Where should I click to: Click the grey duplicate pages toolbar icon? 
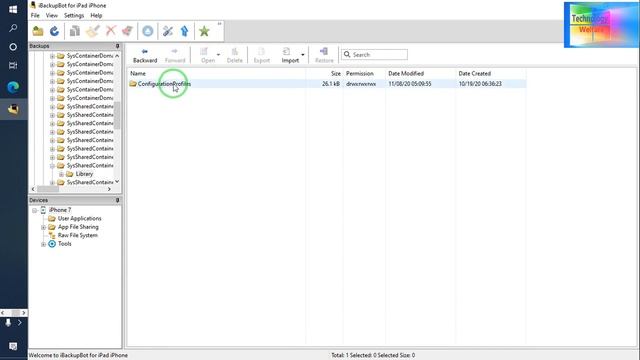coord(75,31)
